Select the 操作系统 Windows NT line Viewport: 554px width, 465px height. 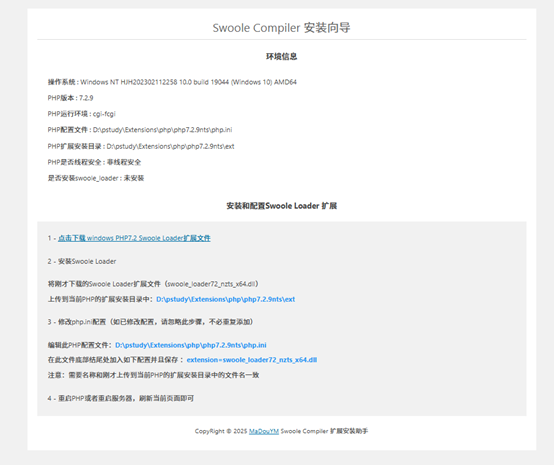172,82
